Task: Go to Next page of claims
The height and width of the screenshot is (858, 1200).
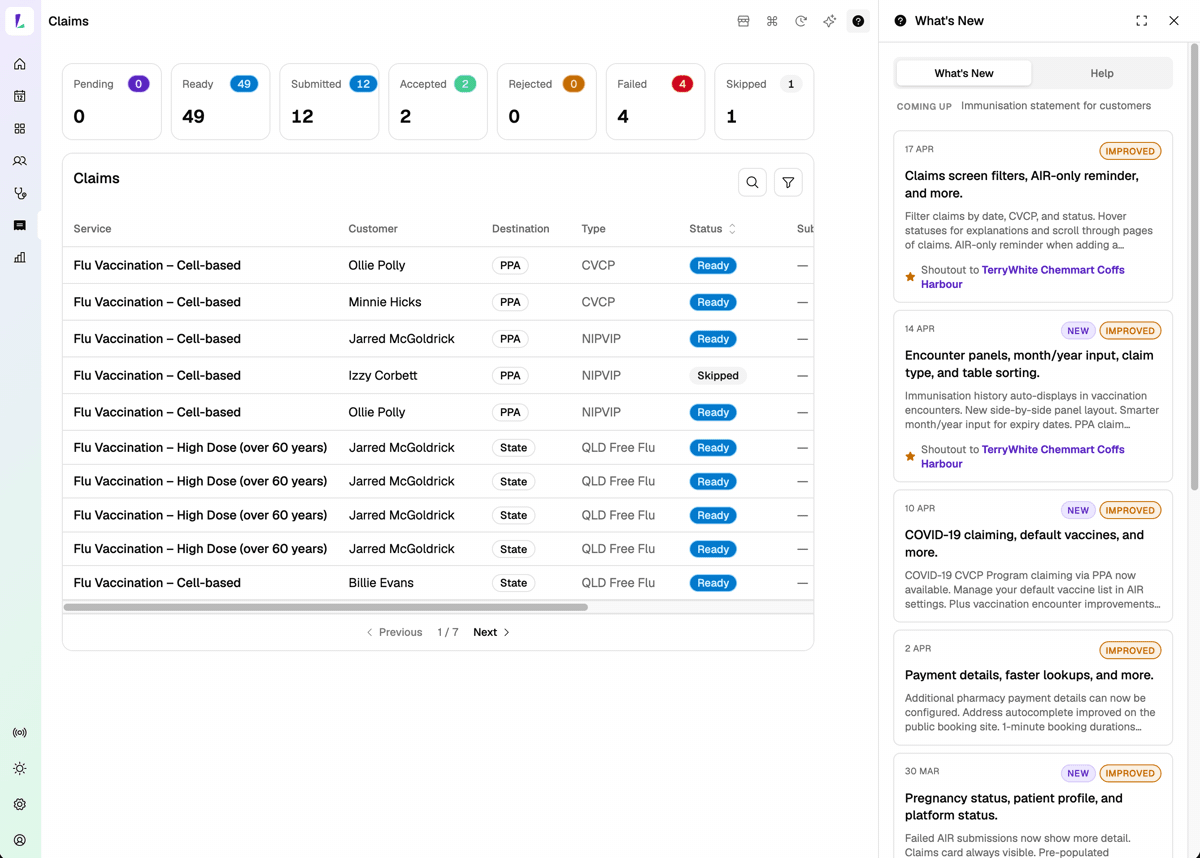Action: (492, 632)
